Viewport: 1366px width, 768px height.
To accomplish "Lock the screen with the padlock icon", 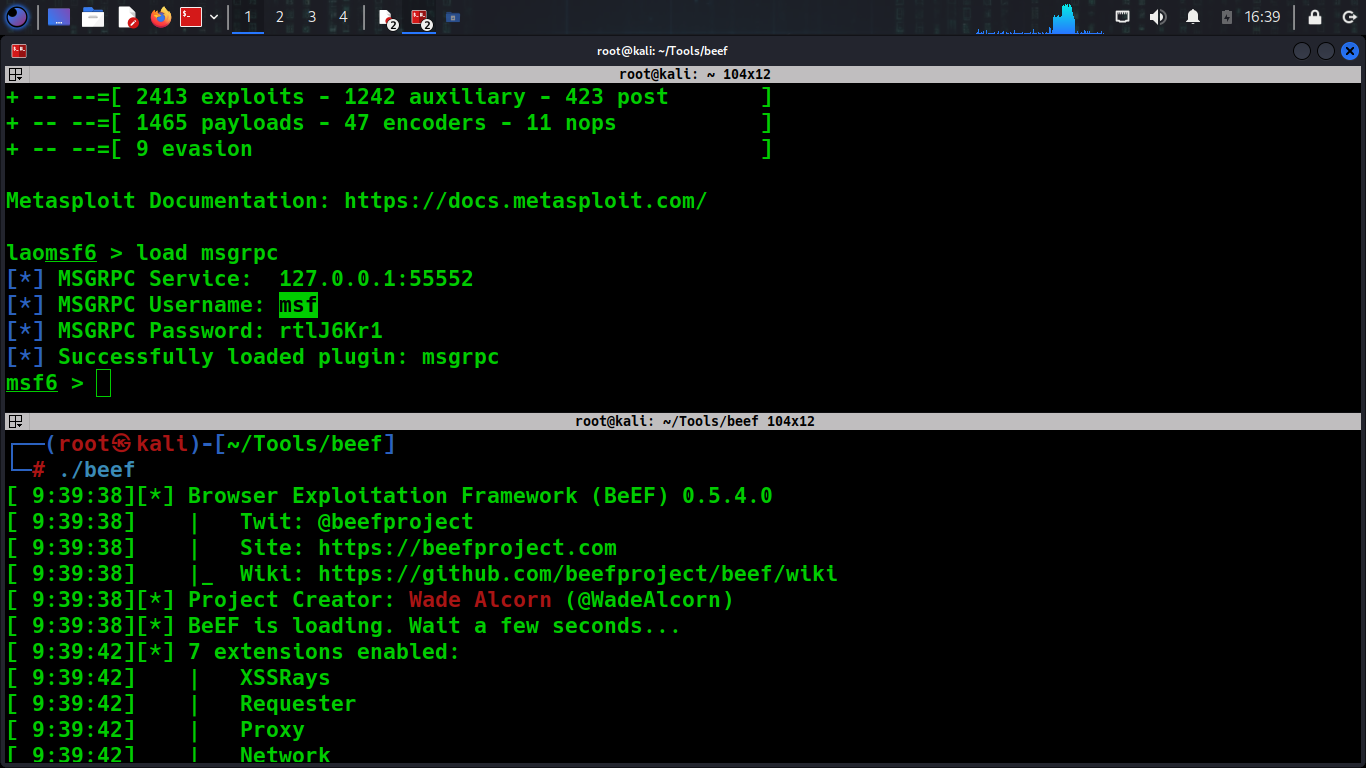I will click(1315, 17).
